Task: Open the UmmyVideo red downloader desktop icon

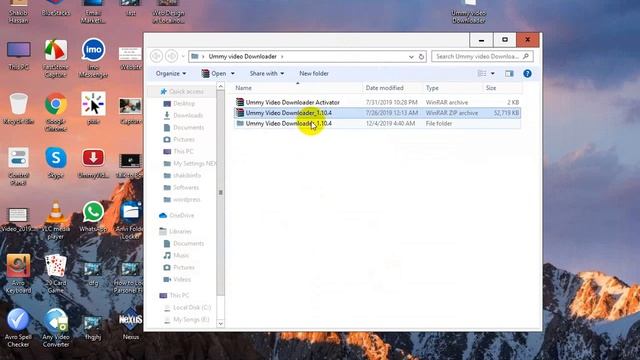Action: (x=93, y=163)
